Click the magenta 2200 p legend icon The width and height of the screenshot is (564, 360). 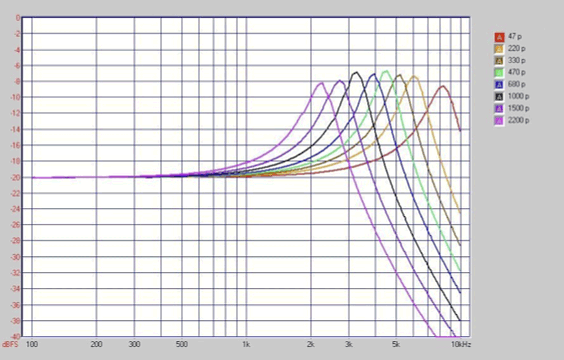(x=499, y=121)
